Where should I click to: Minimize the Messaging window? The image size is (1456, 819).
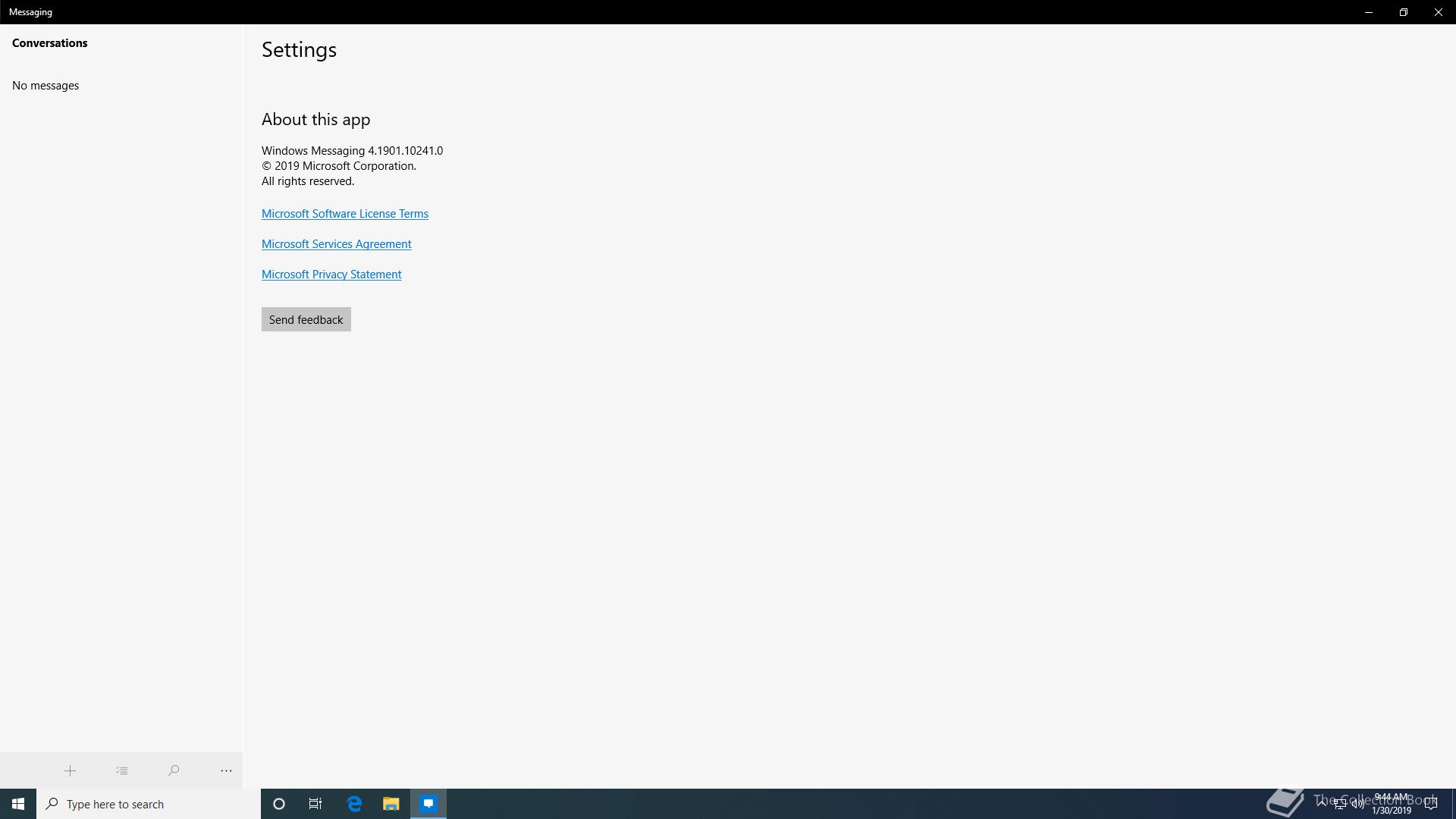[x=1369, y=12]
